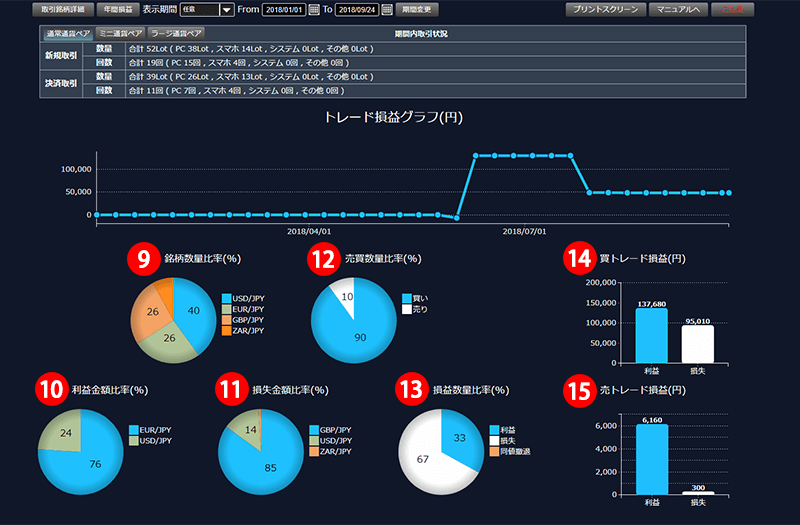This screenshot has height=525, width=800.
Task: Click ZAR/JPY legend swatch in 銘柄数量比率
Action: point(227,331)
